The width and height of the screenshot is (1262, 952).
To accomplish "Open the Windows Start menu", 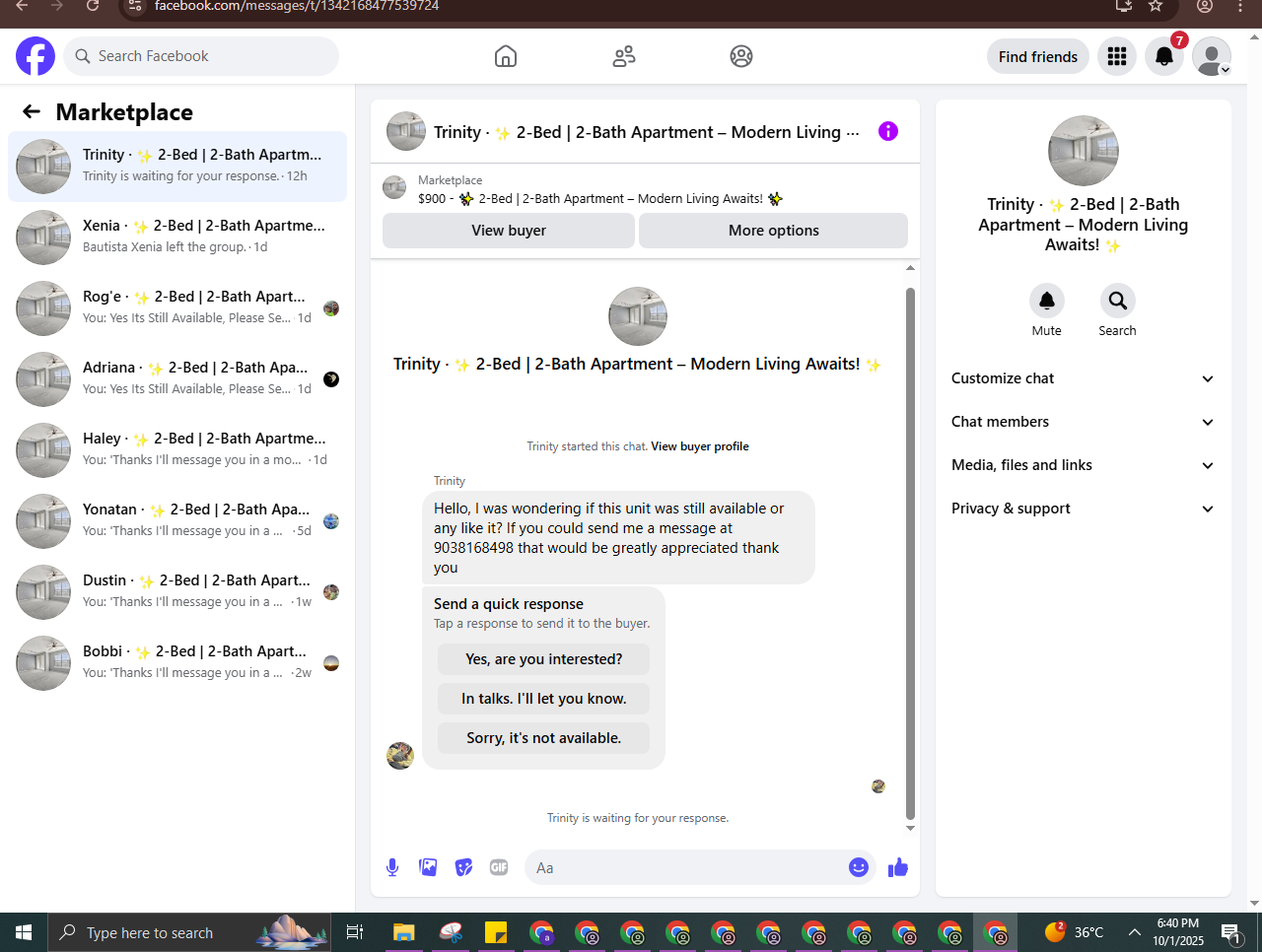I will tap(24, 932).
